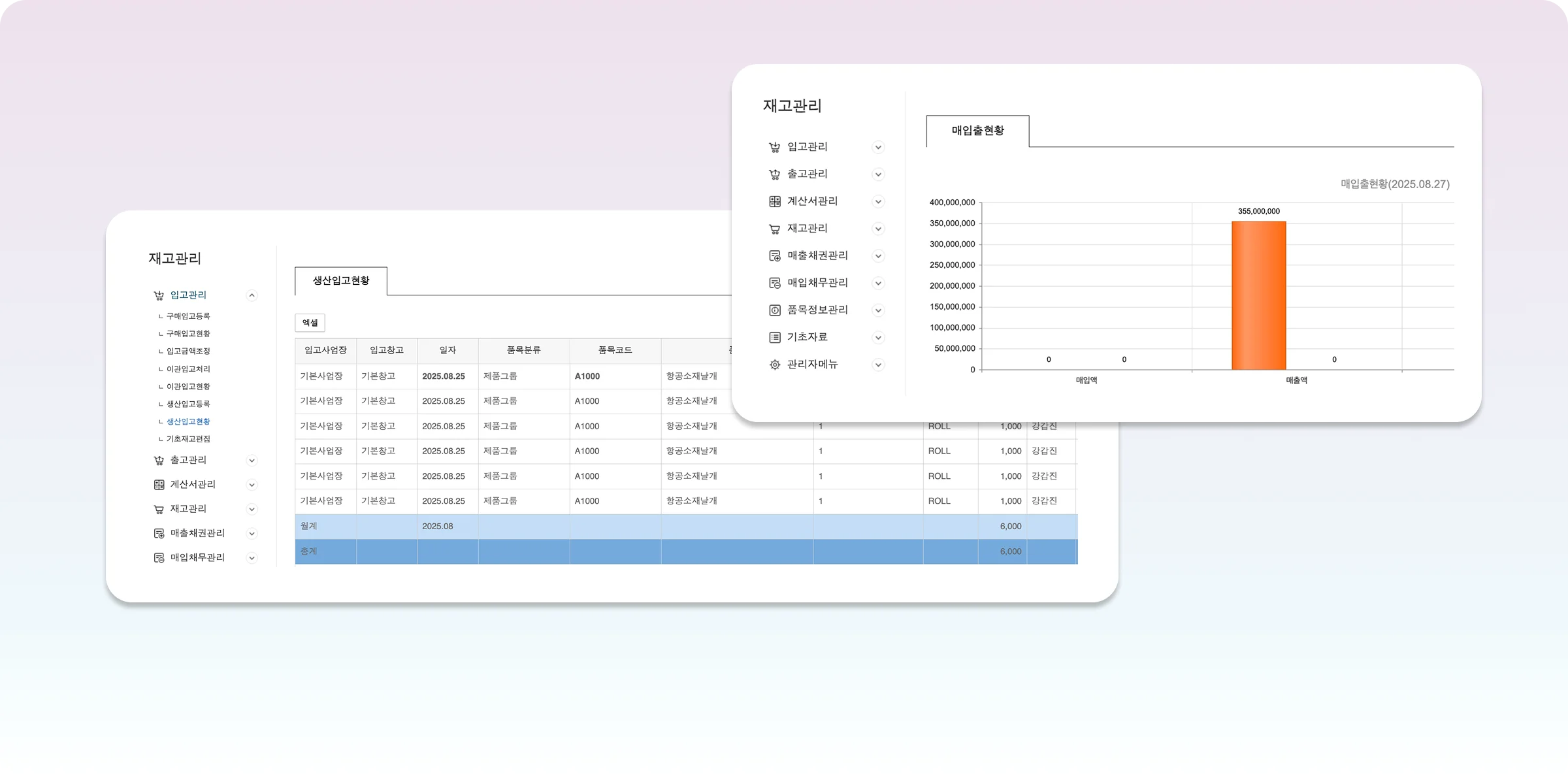The height and width of the screenshot is (784, 1568).
Task: Expand 매입채무관리 chevron in left panel
Action: tap(252, 558)
